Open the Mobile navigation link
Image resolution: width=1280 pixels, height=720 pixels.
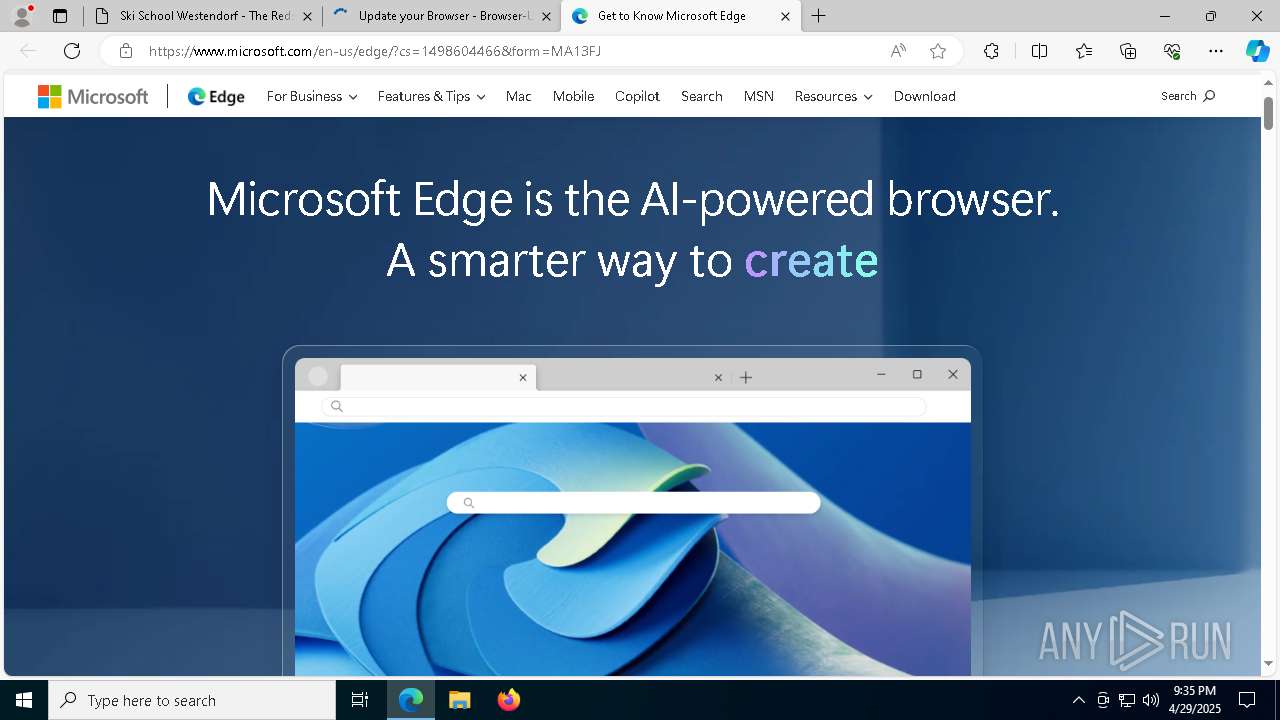573,96
